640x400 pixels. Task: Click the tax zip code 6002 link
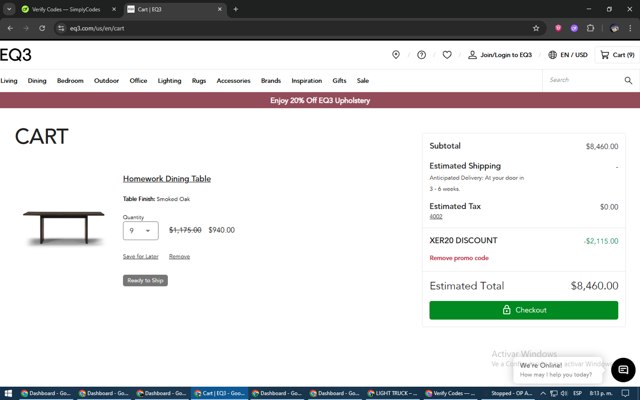click(436, 217)
